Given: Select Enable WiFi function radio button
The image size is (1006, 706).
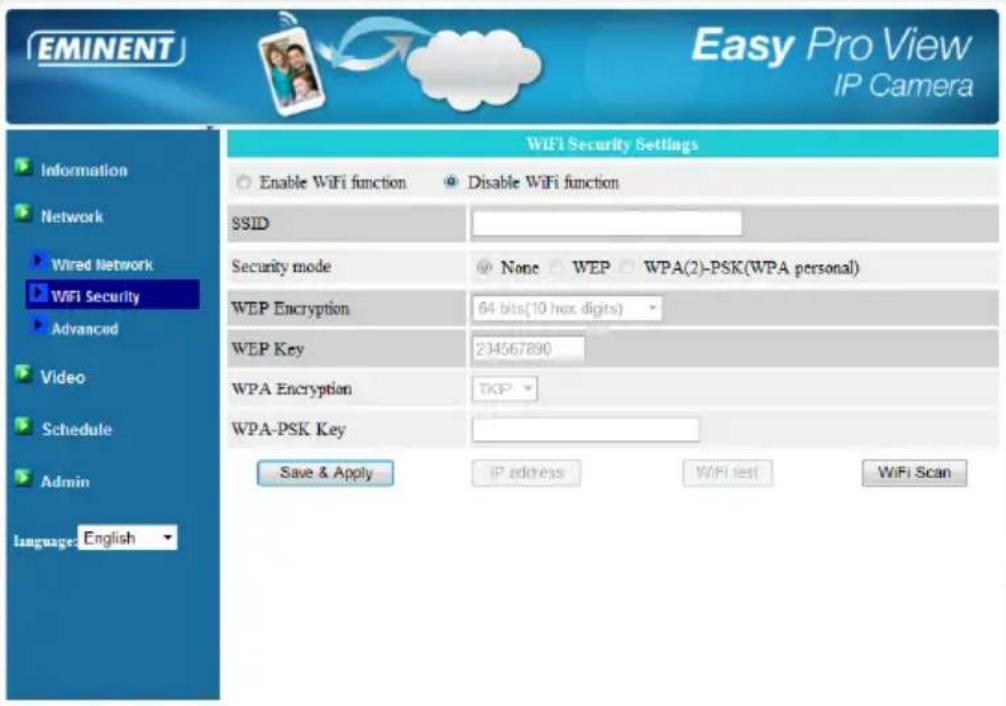Looking at the screenshot, I should [x=244, y=183].
